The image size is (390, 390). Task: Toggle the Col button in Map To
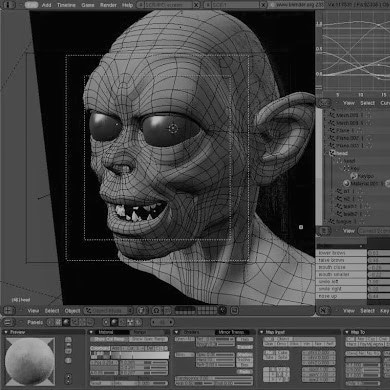pos(350,339)
